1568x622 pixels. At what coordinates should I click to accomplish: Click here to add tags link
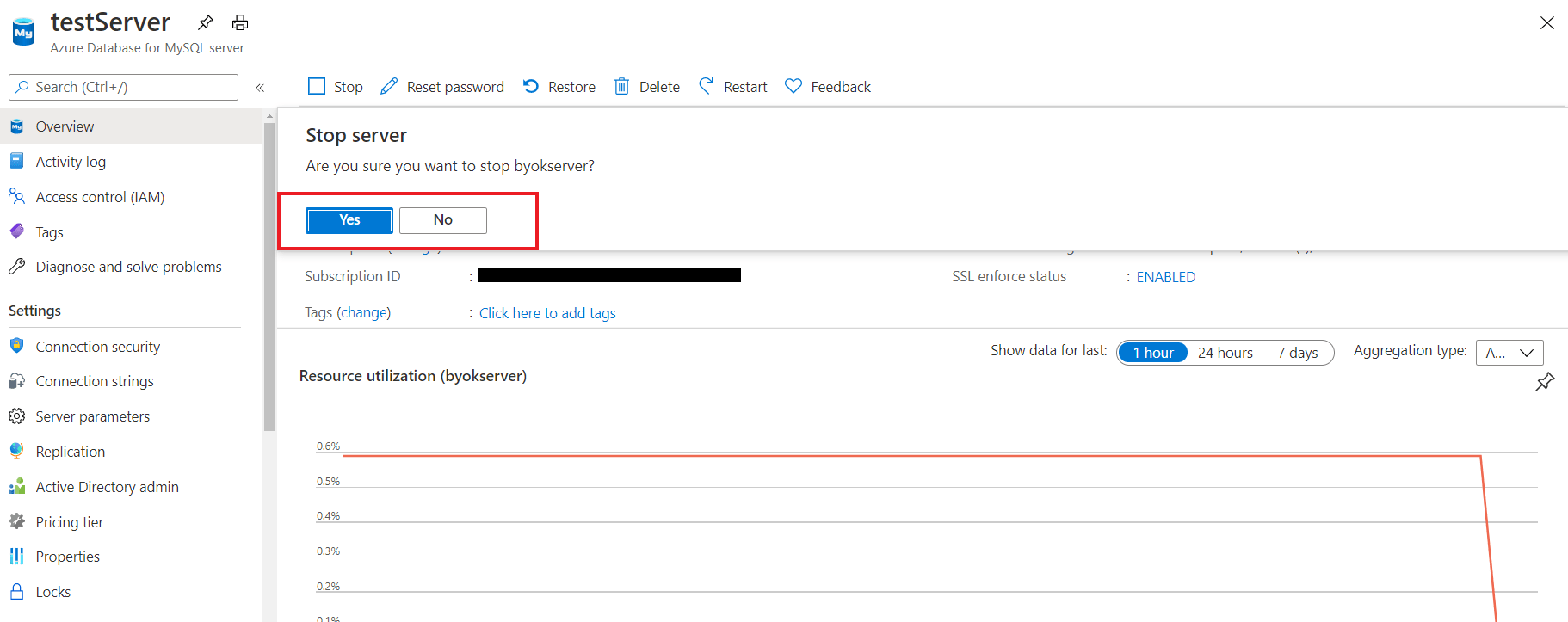547,313
